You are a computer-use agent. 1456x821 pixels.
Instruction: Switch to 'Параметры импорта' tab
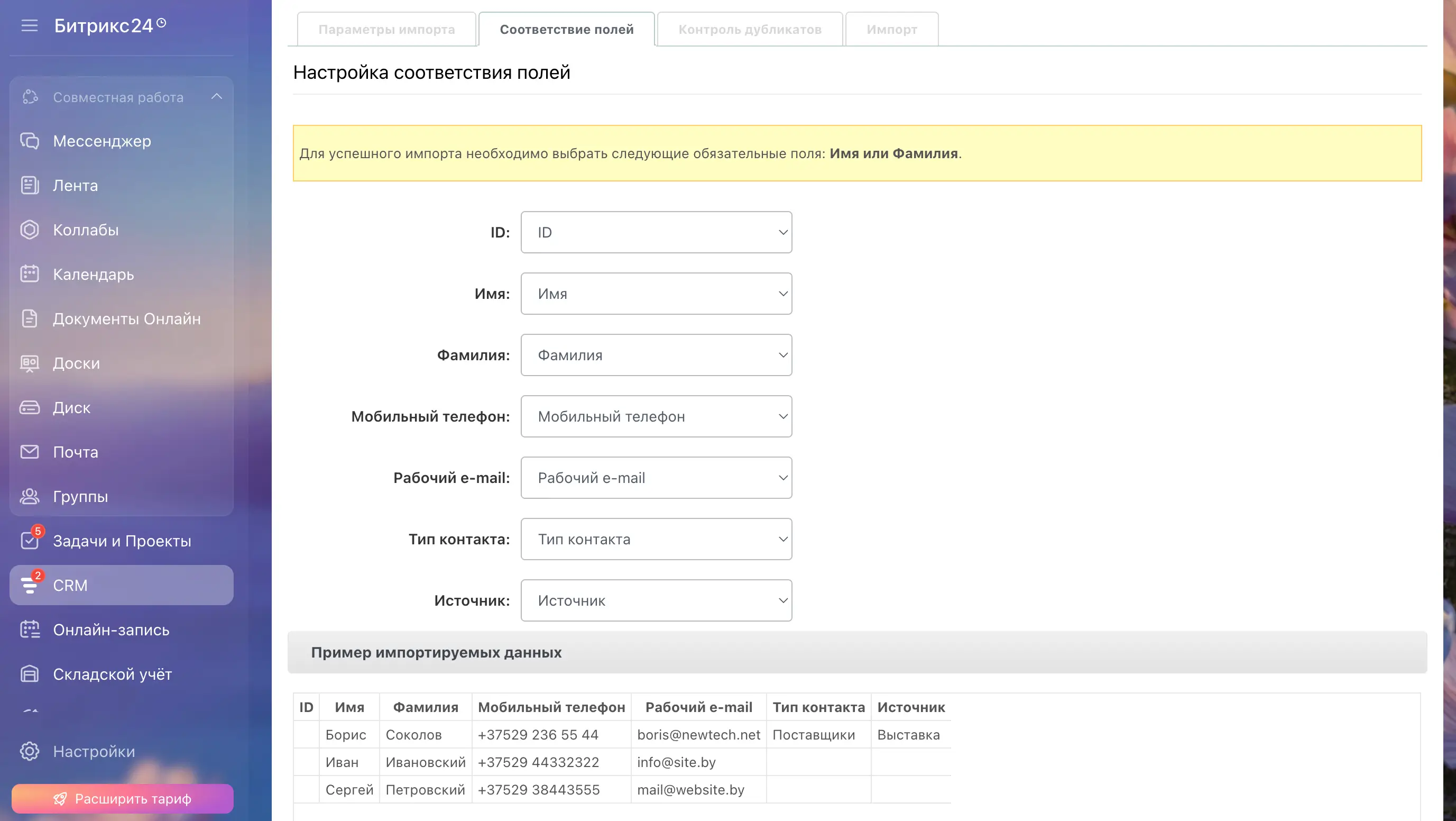point(386,30)
